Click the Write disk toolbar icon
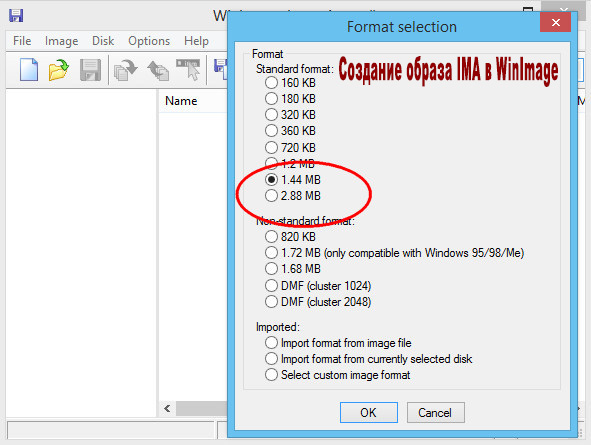The height and width of the screenshot is (445, 591). [x=158, y=70]
